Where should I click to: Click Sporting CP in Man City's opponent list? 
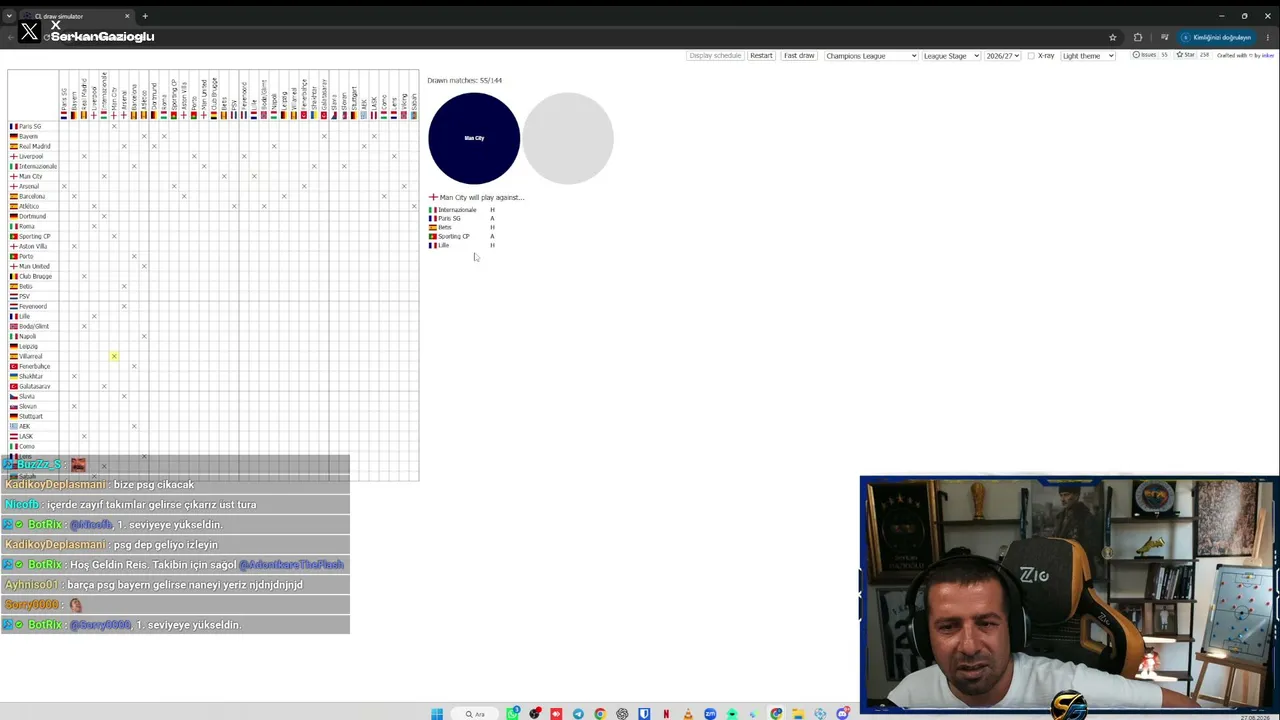click(x=453, y=236)
